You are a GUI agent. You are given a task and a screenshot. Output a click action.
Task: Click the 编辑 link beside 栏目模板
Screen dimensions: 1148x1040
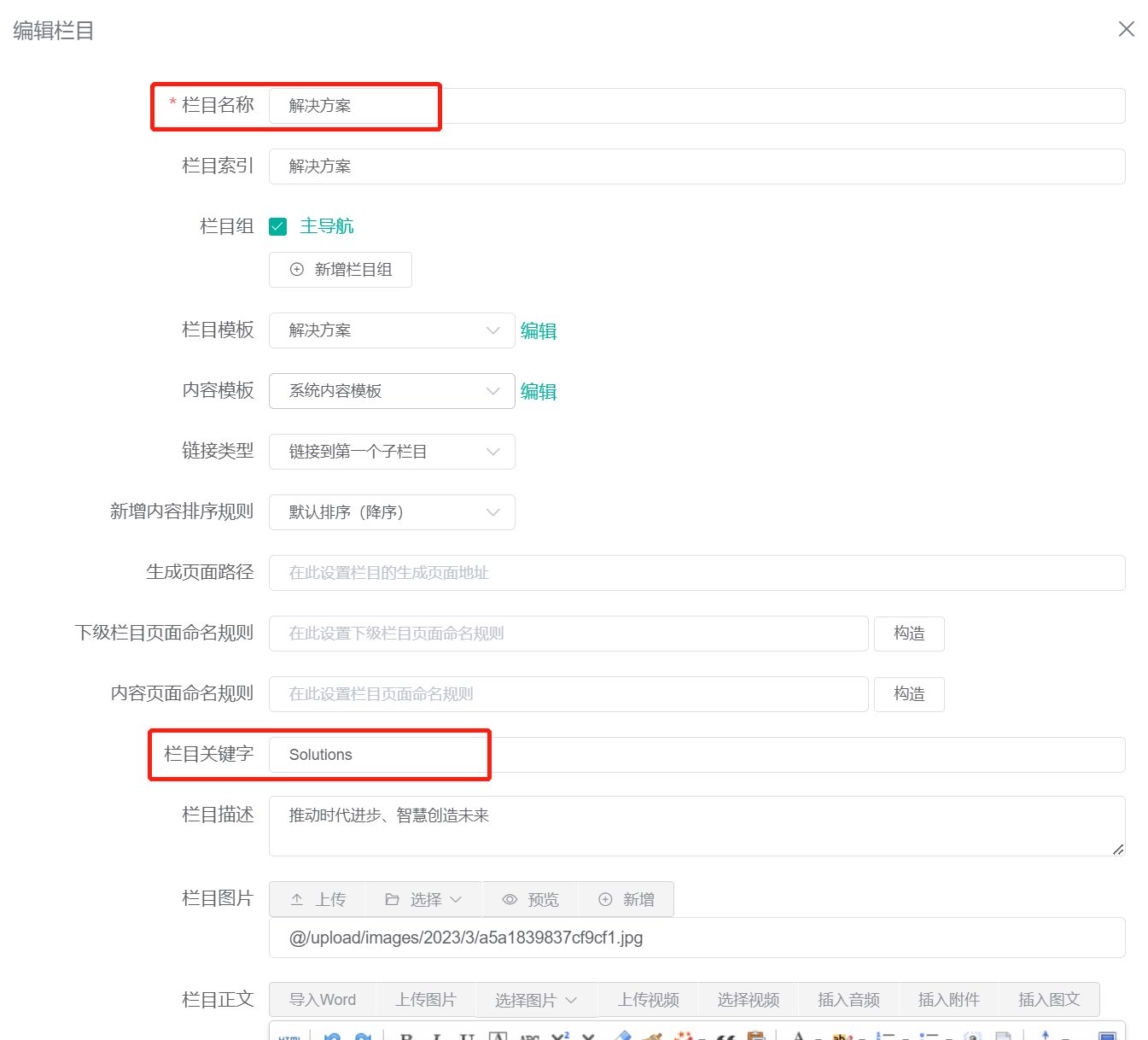point(539,330)
